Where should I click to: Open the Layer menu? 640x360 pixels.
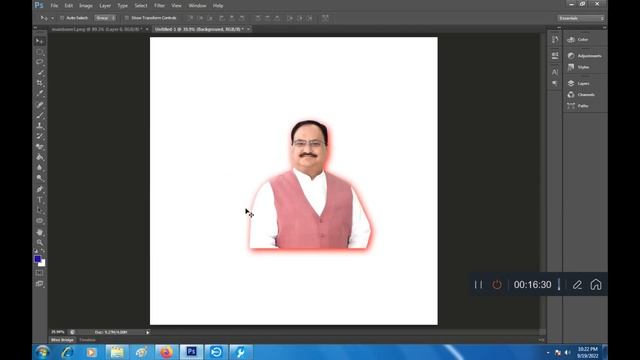[x=105, y=6]
